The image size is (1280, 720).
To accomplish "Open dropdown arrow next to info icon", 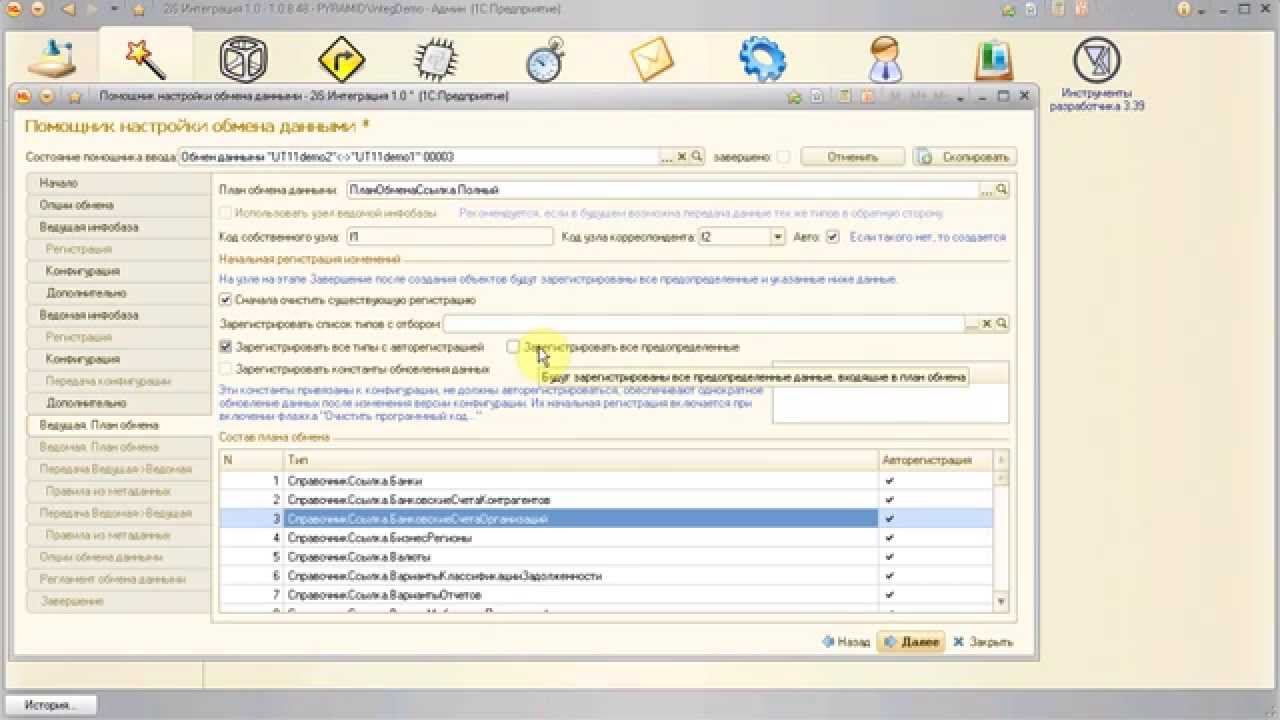I will pos(1201,10).
